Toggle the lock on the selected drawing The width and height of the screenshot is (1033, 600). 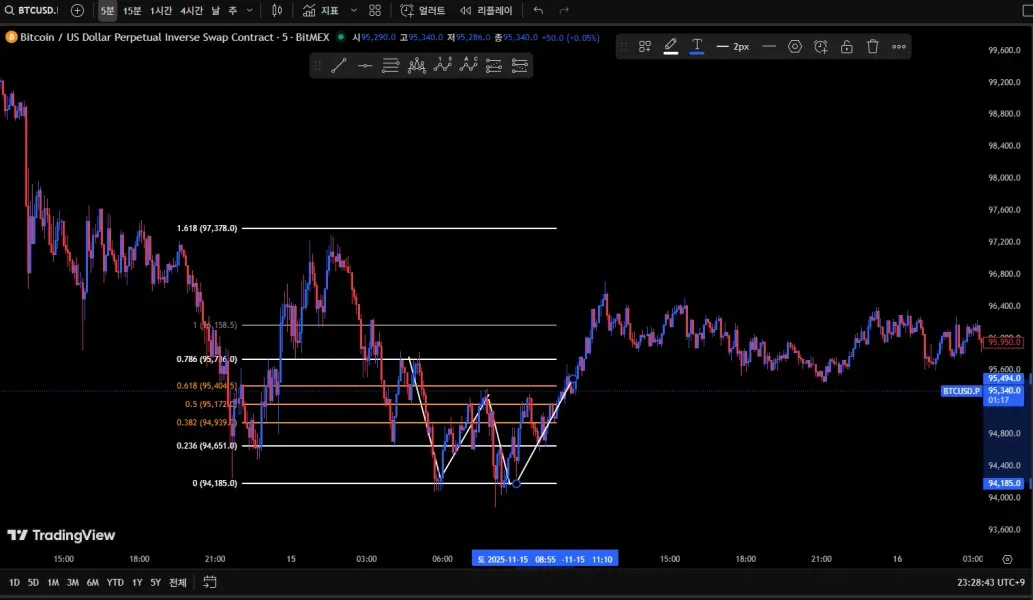tap(847, 46)
